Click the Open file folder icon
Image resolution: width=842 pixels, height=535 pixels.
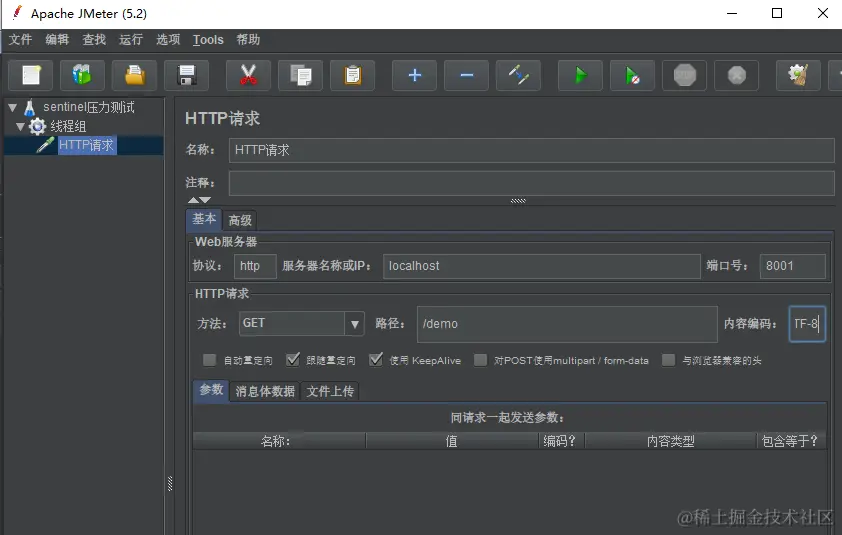[134, 75]
